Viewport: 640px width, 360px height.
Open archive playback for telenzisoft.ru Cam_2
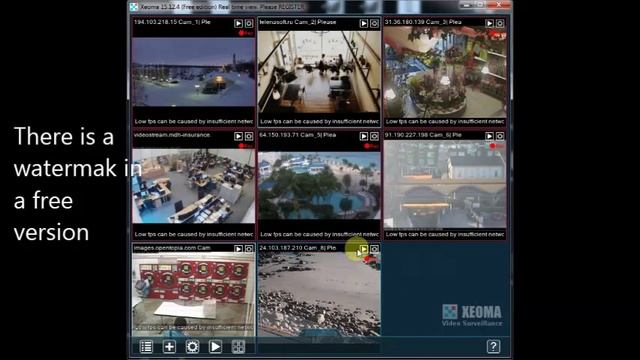coord(364,24)
